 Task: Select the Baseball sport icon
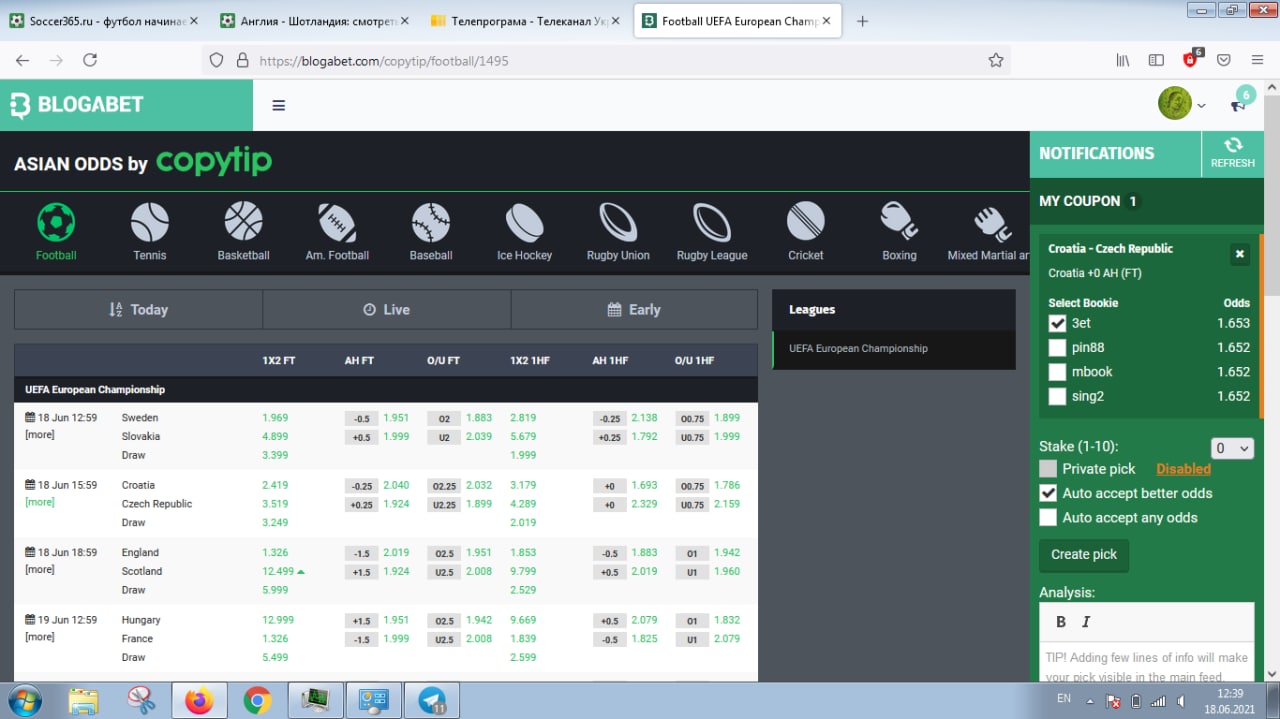point(431,222)
